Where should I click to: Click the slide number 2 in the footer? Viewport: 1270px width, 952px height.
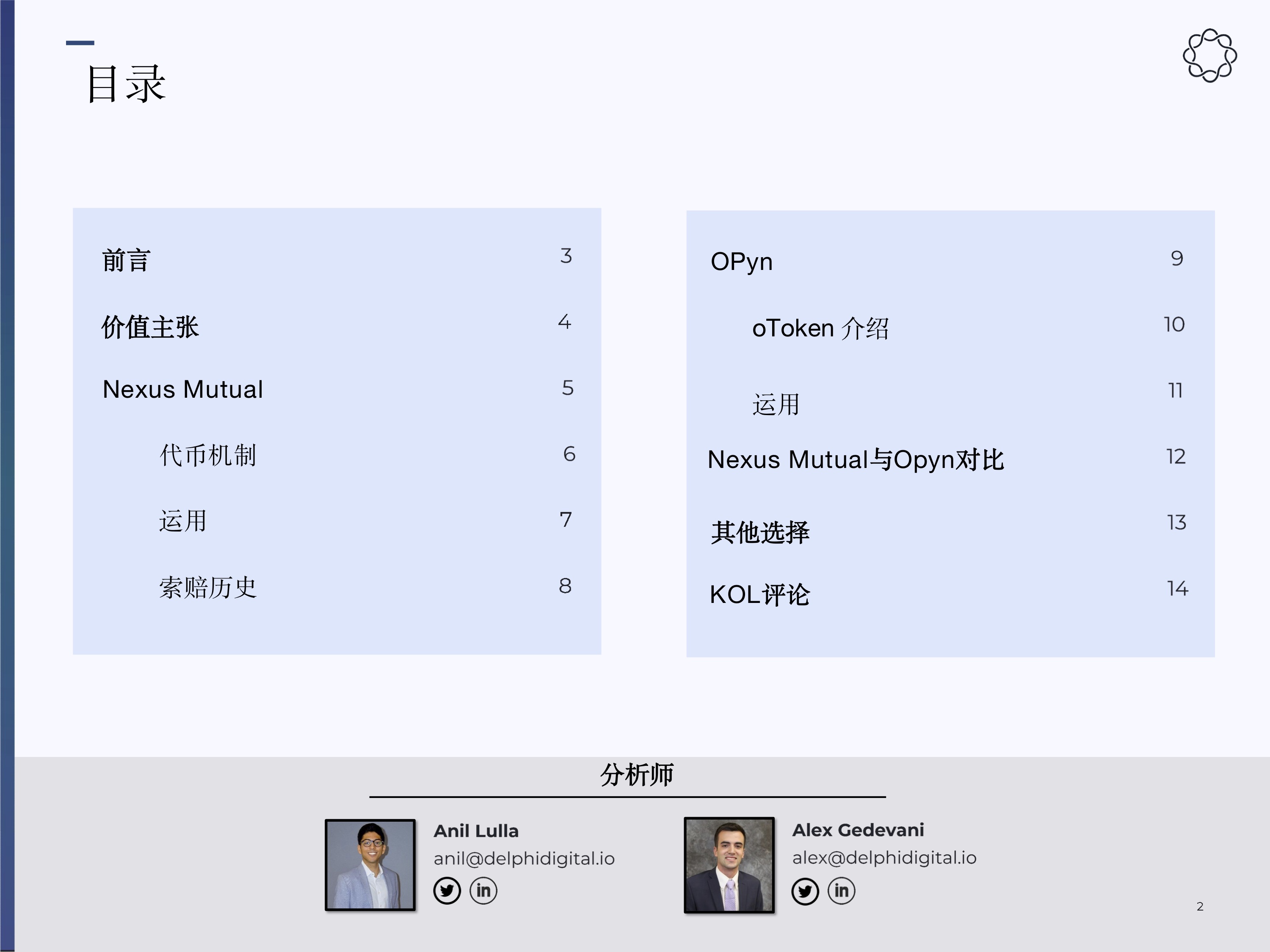(1200, 907)
